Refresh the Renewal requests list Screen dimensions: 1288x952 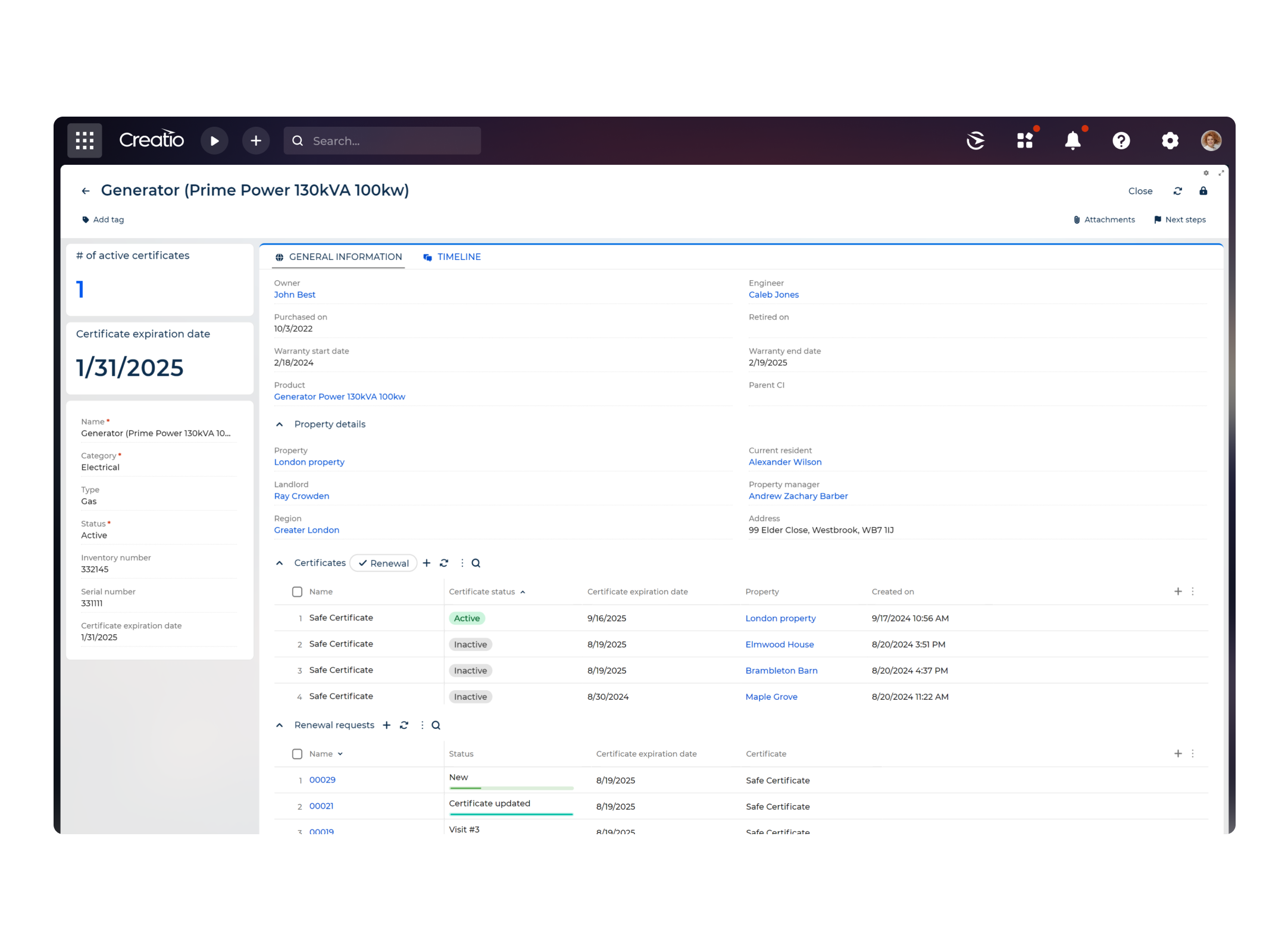tap(404, 725)
